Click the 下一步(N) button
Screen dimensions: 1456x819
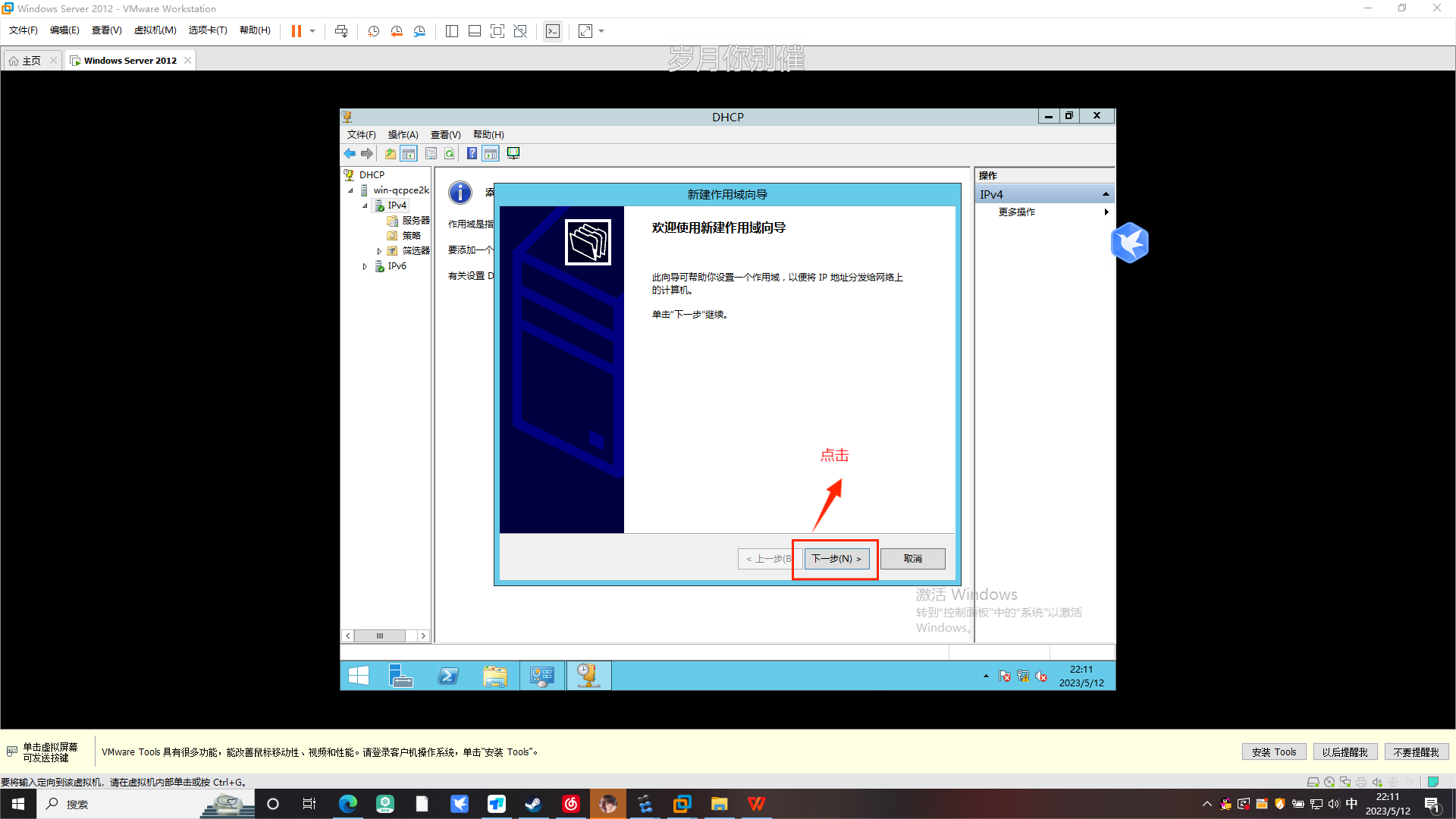point(836,559)
